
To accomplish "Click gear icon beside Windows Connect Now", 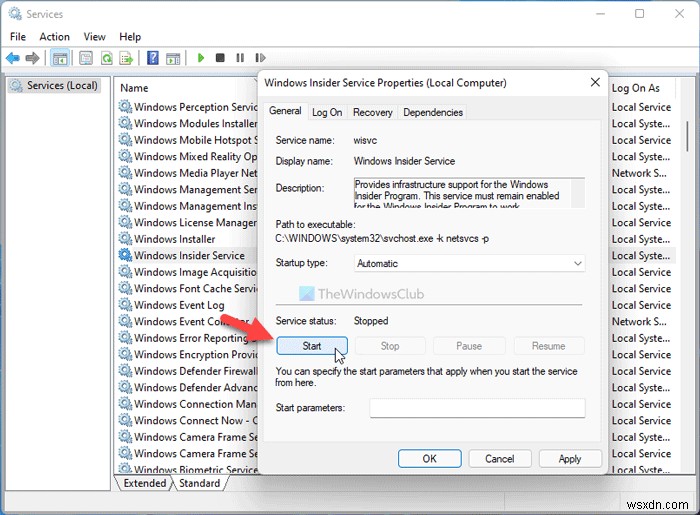I will click(125, 420).
